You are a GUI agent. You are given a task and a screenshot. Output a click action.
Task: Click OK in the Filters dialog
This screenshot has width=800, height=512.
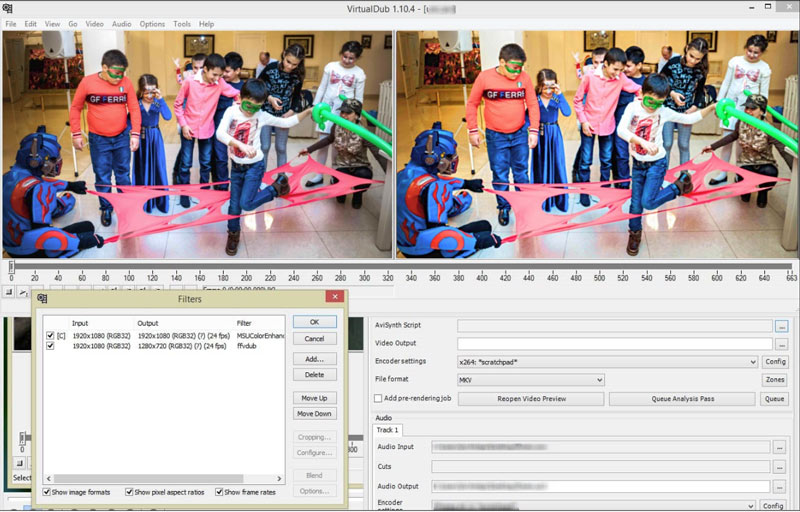click(314, 322)
